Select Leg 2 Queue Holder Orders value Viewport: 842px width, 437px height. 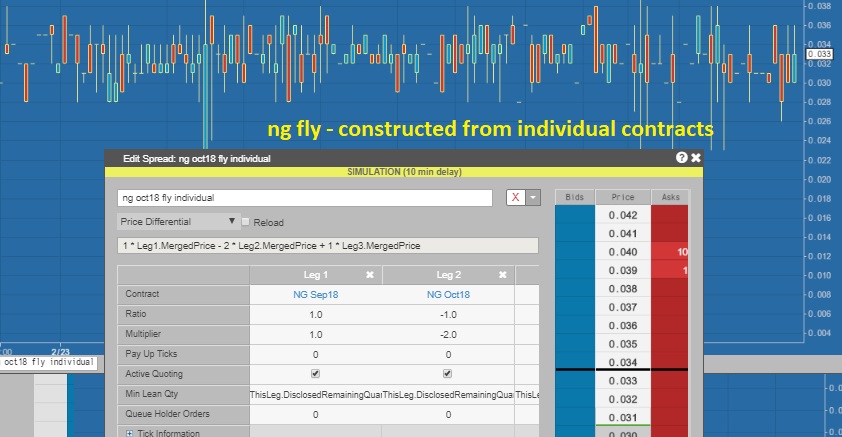point(448,414)
